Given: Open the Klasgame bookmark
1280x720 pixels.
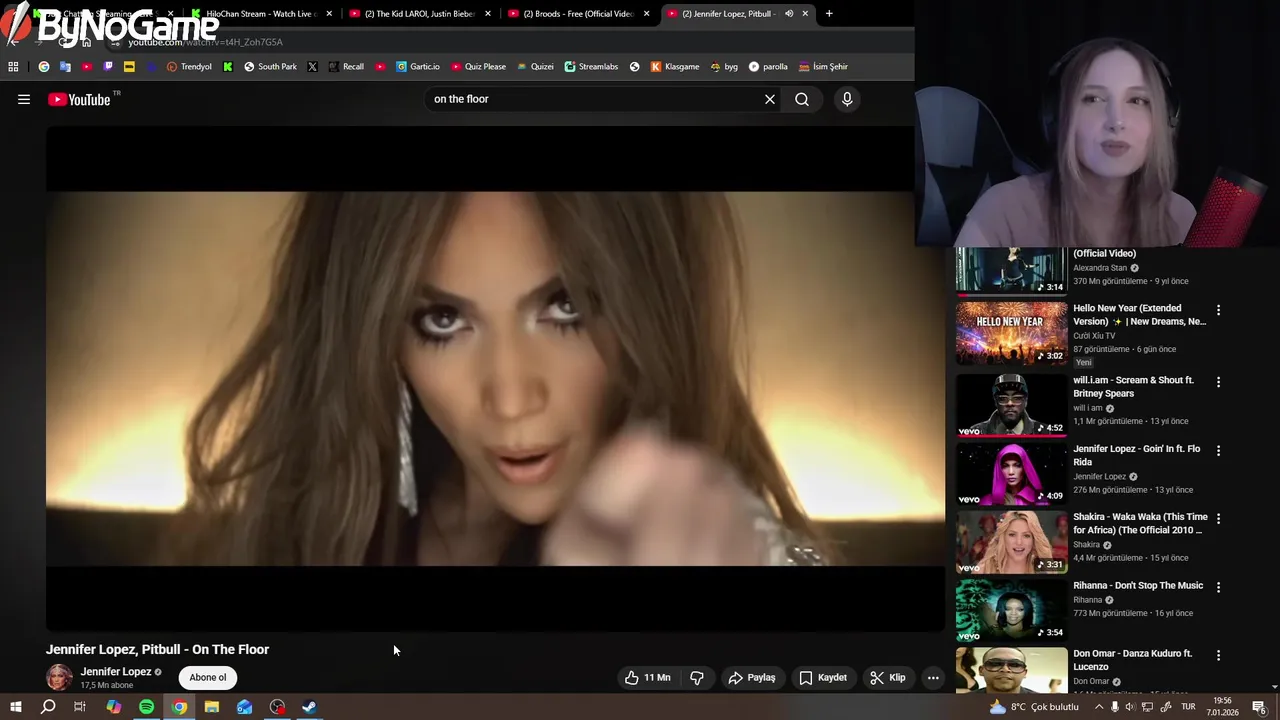Looking at the screenshot, I should (675, 66).
